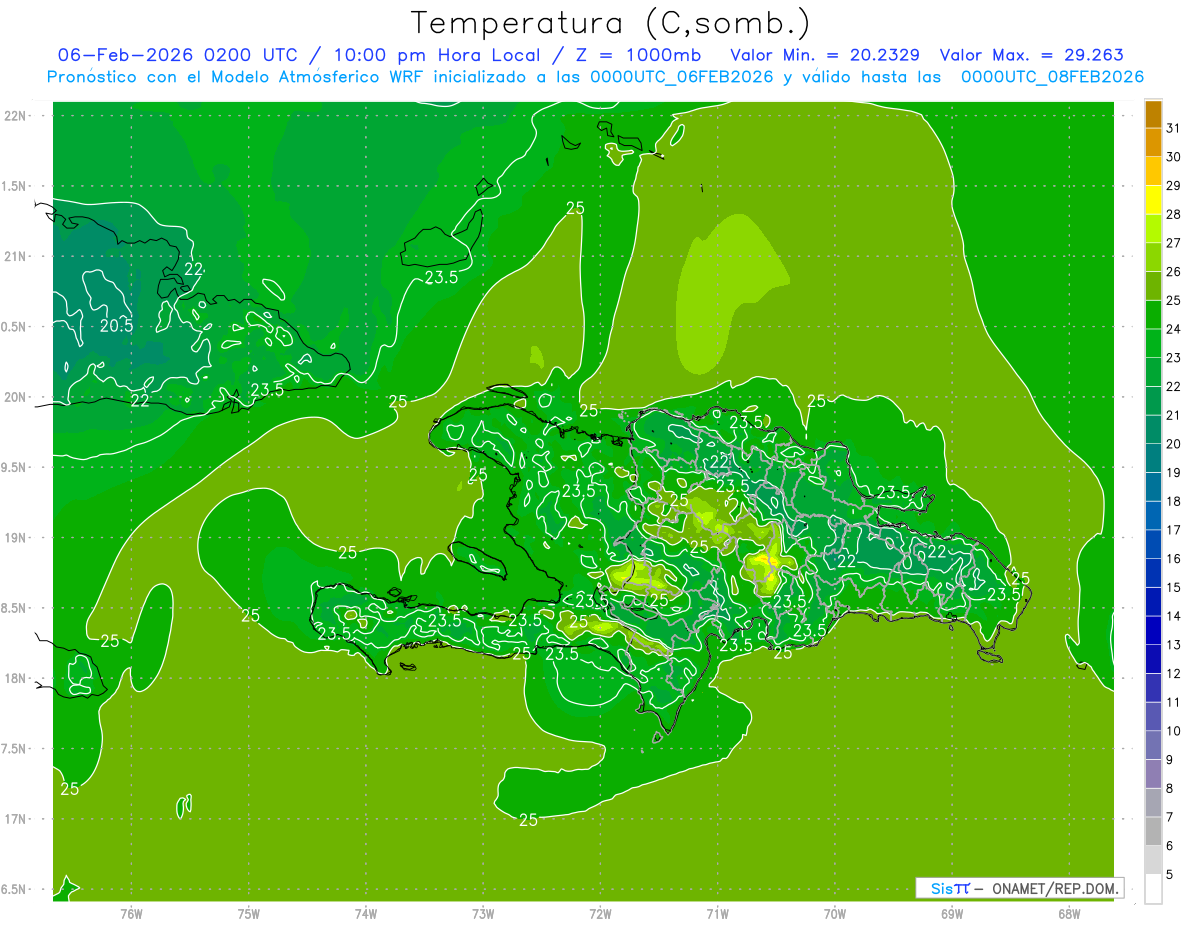1200x927 pixels.
Task: Pick the purple swatch between 8 and 9
Action: point(1153,774)
